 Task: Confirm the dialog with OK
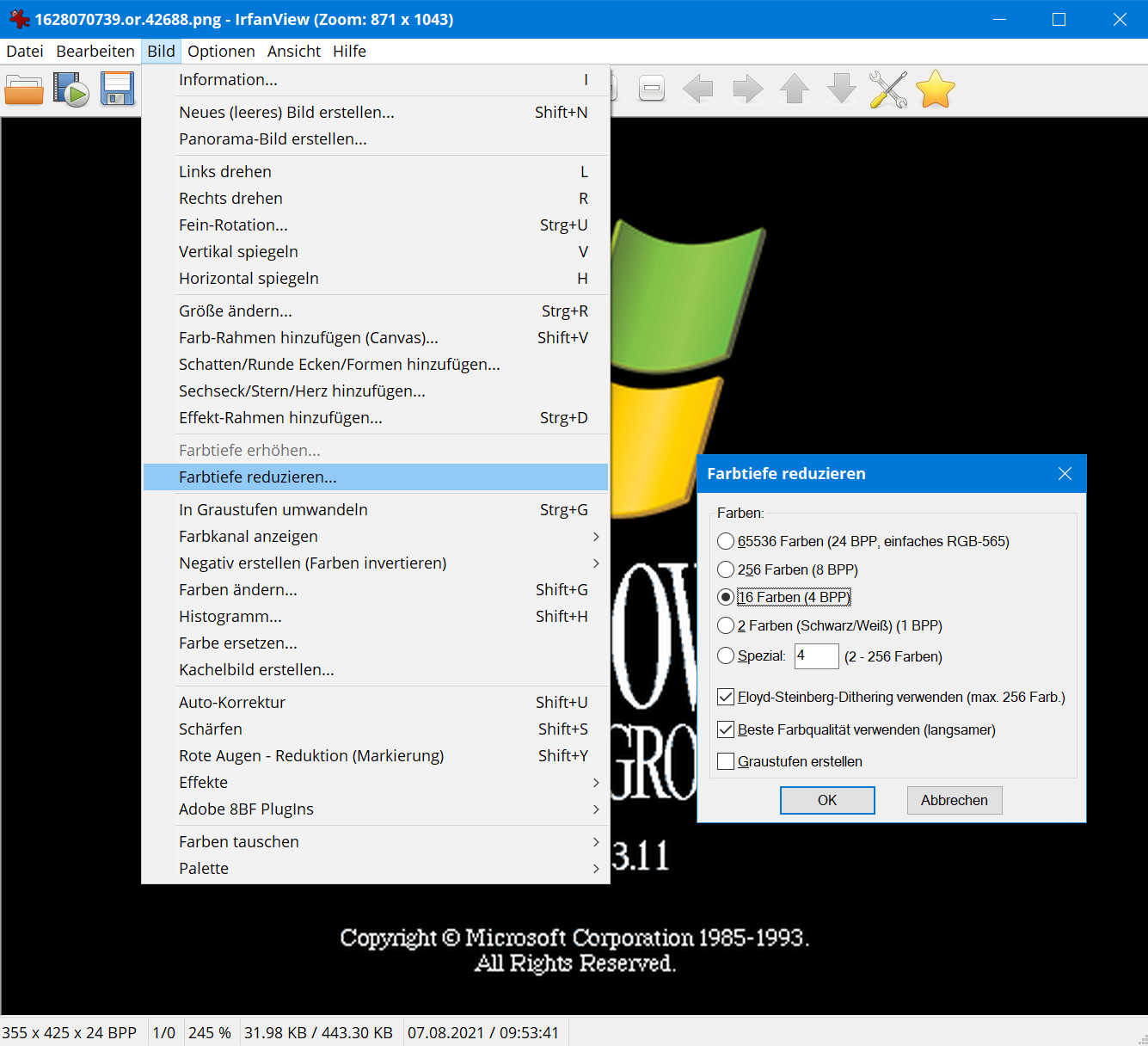pyautogui.click(x=826, y=800)
